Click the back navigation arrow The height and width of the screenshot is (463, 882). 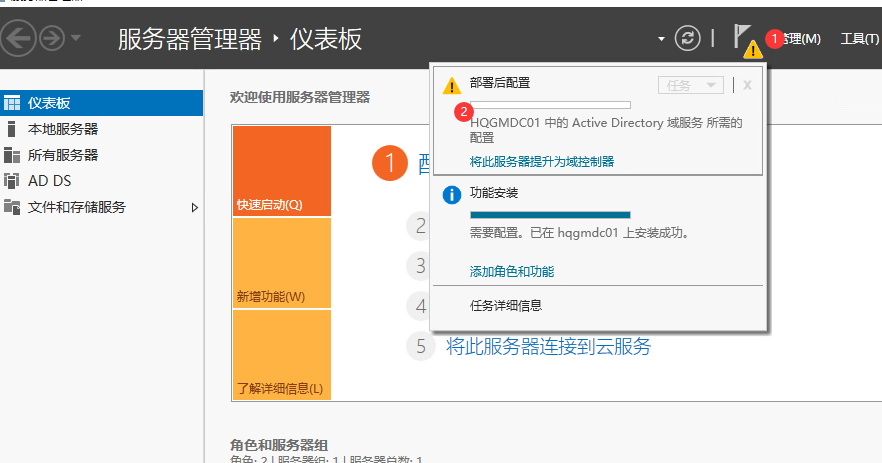[17, 38]
